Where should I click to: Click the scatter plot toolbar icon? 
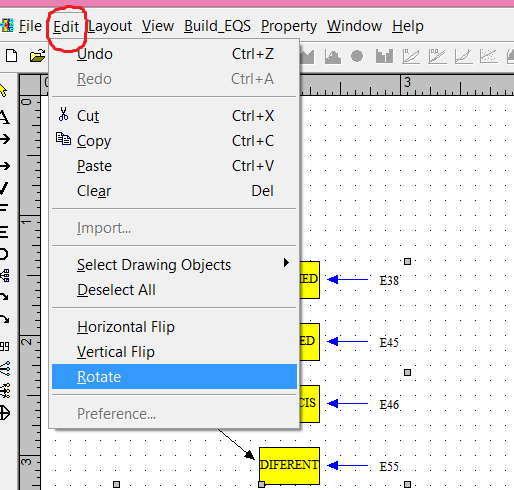pyautogui.click(x=488, y=56)
